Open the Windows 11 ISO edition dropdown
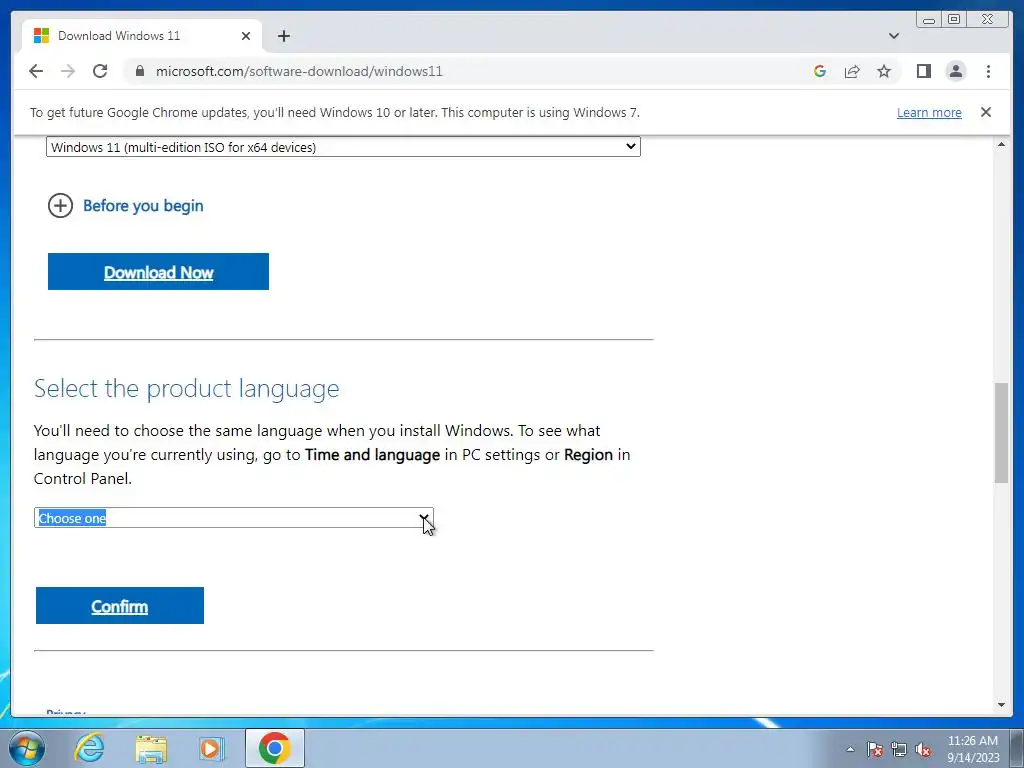1024x768 pixels. pyautogui.click(x=343, y=147)
